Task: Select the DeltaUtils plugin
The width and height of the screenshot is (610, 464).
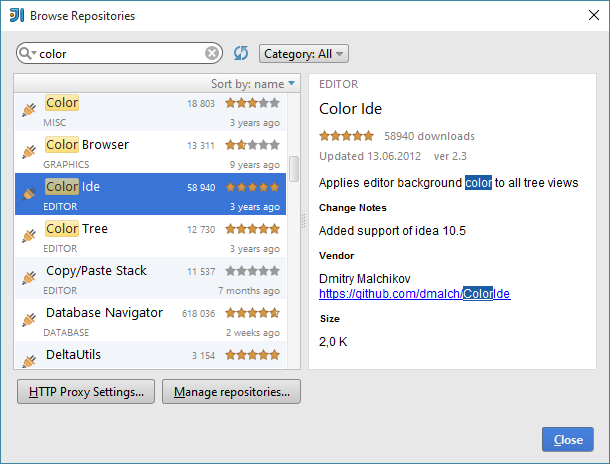Action: point(150,355)
